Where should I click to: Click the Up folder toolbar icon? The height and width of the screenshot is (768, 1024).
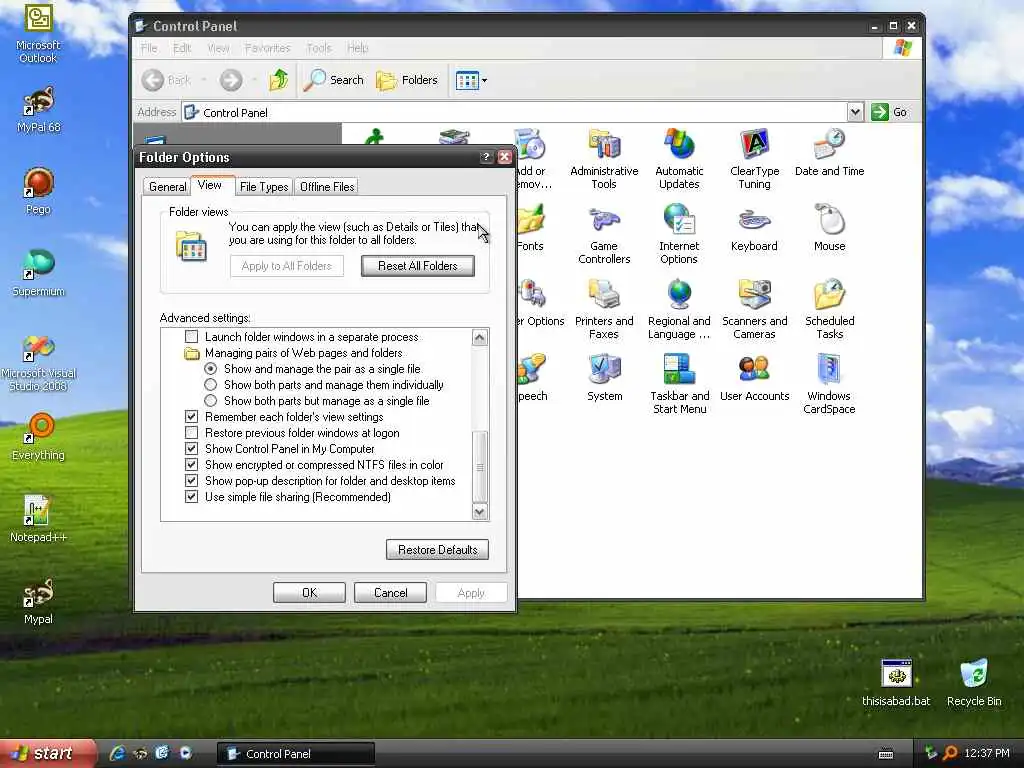pyautogui.click(x=279, y=80)
